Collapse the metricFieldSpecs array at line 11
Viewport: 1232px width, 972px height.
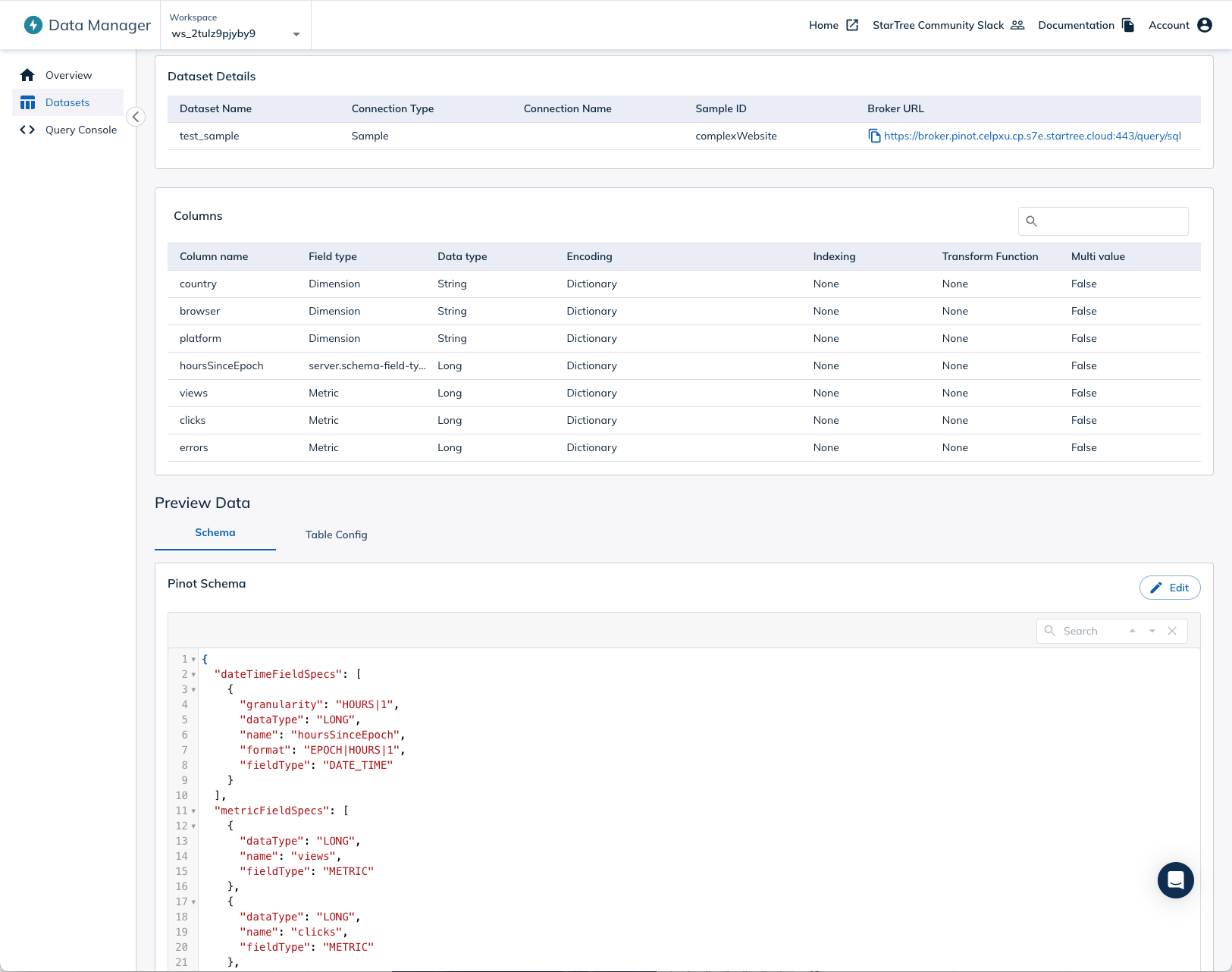[194, 811]
